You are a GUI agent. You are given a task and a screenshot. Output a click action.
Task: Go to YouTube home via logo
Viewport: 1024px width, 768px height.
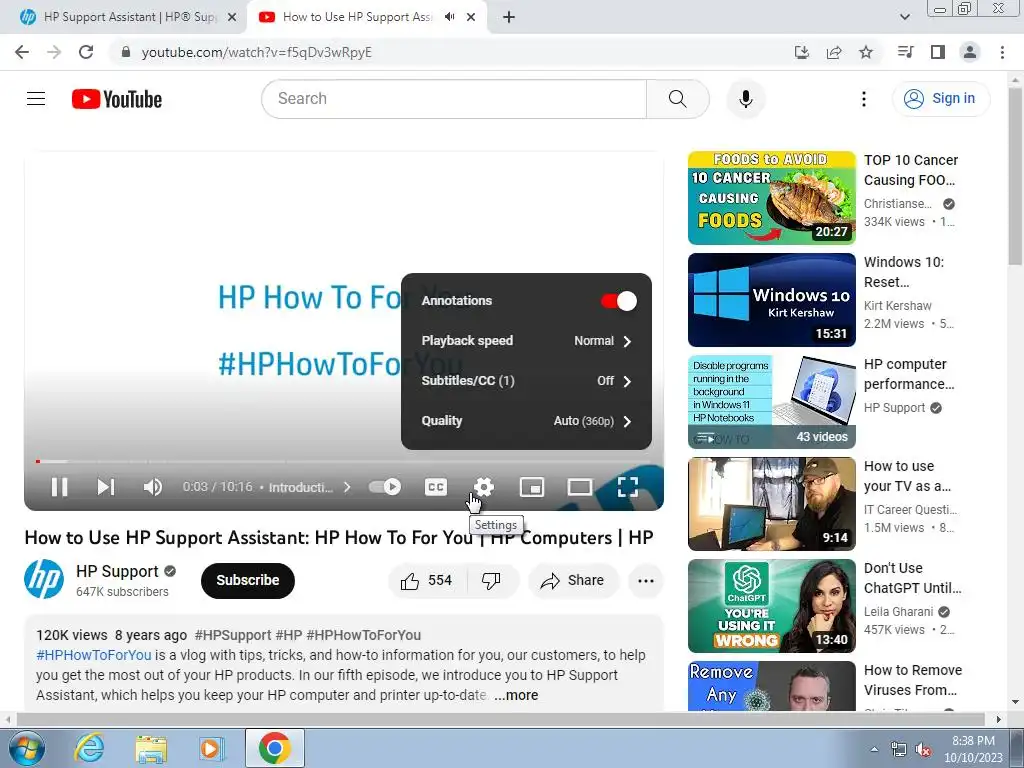(117, 99)
